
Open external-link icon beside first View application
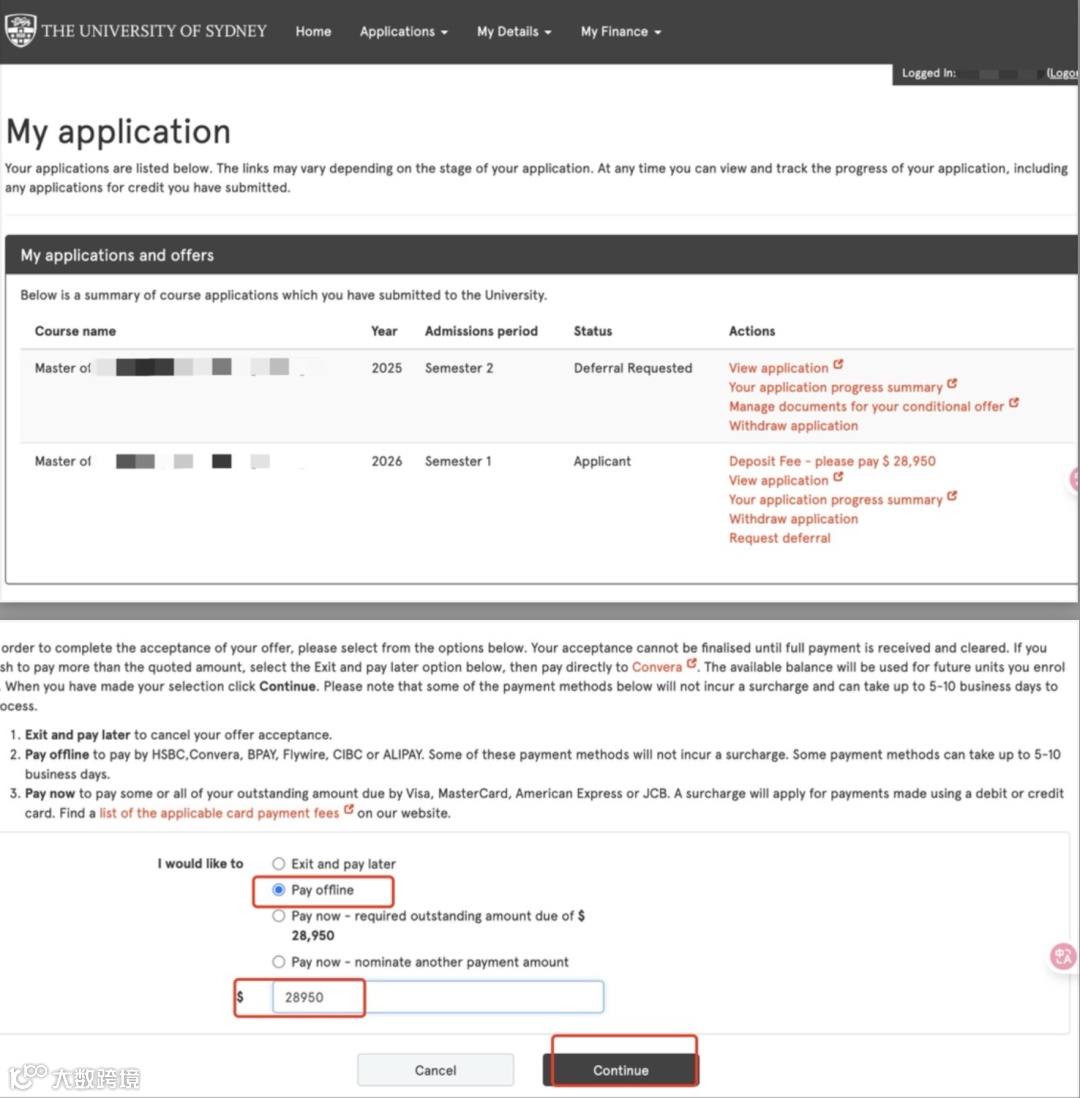[838, 365]
